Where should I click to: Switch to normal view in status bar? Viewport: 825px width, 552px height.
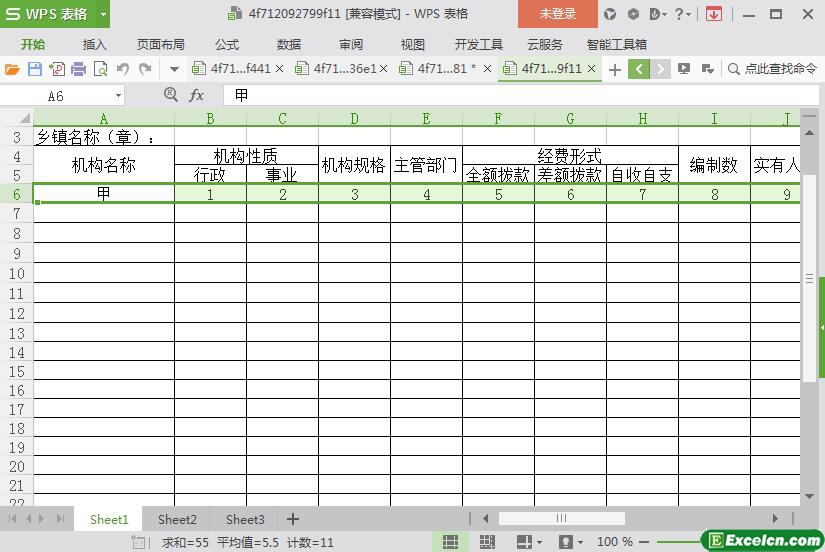450,541
